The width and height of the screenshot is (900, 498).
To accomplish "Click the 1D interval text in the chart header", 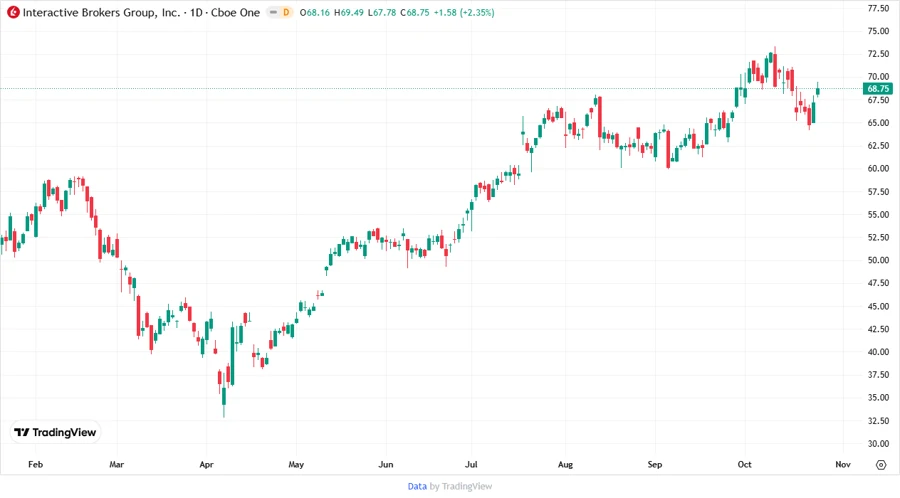I will (196, 12).
